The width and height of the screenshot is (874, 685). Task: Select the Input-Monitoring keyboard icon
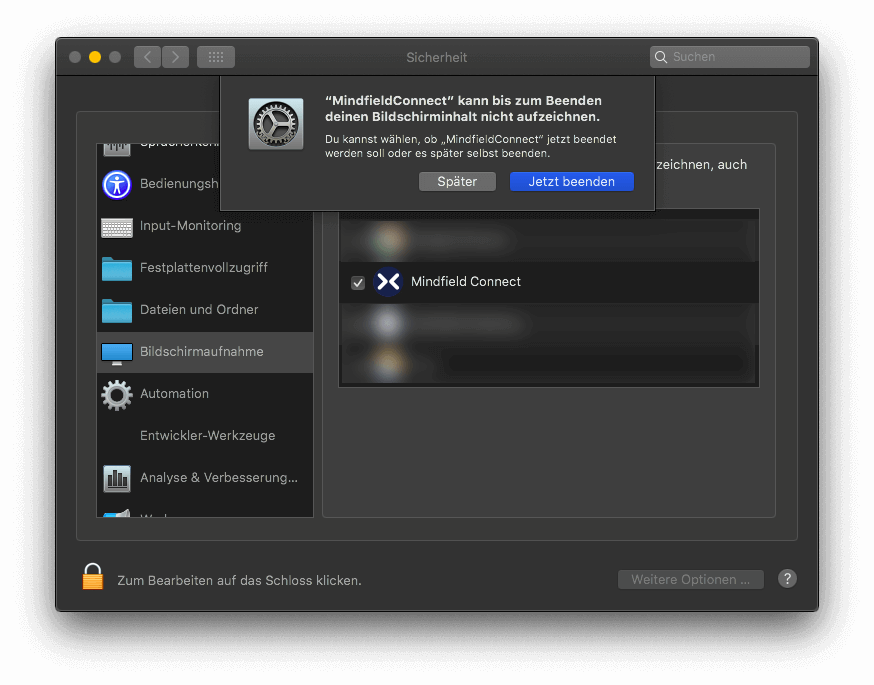click(117, 227)
